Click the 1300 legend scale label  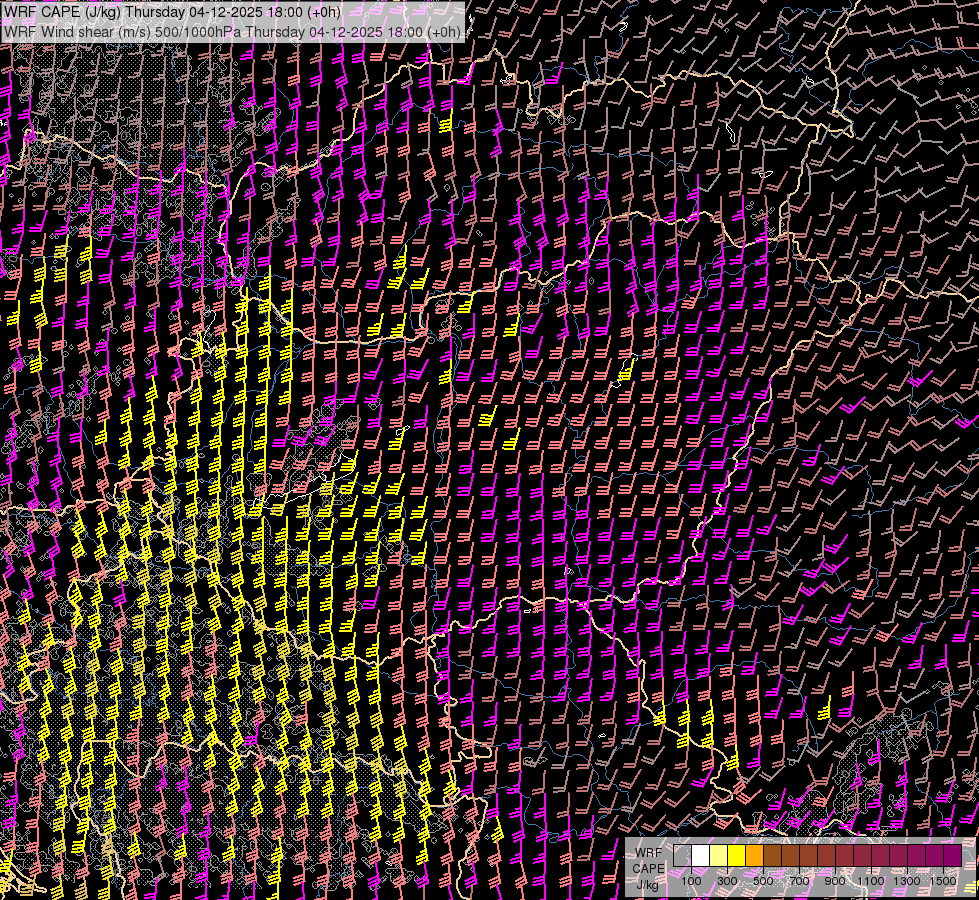[906, 881]
